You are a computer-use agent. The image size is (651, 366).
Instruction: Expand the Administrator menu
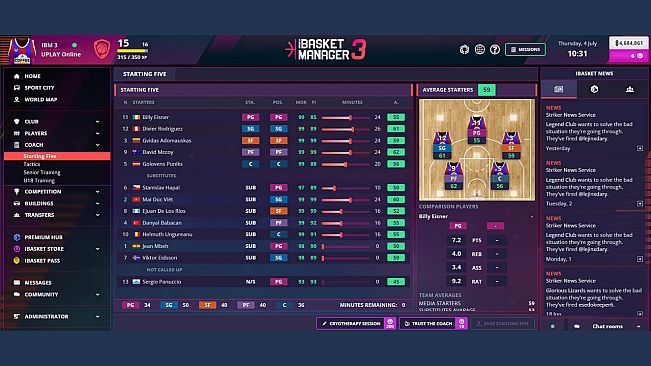(57, 317)
